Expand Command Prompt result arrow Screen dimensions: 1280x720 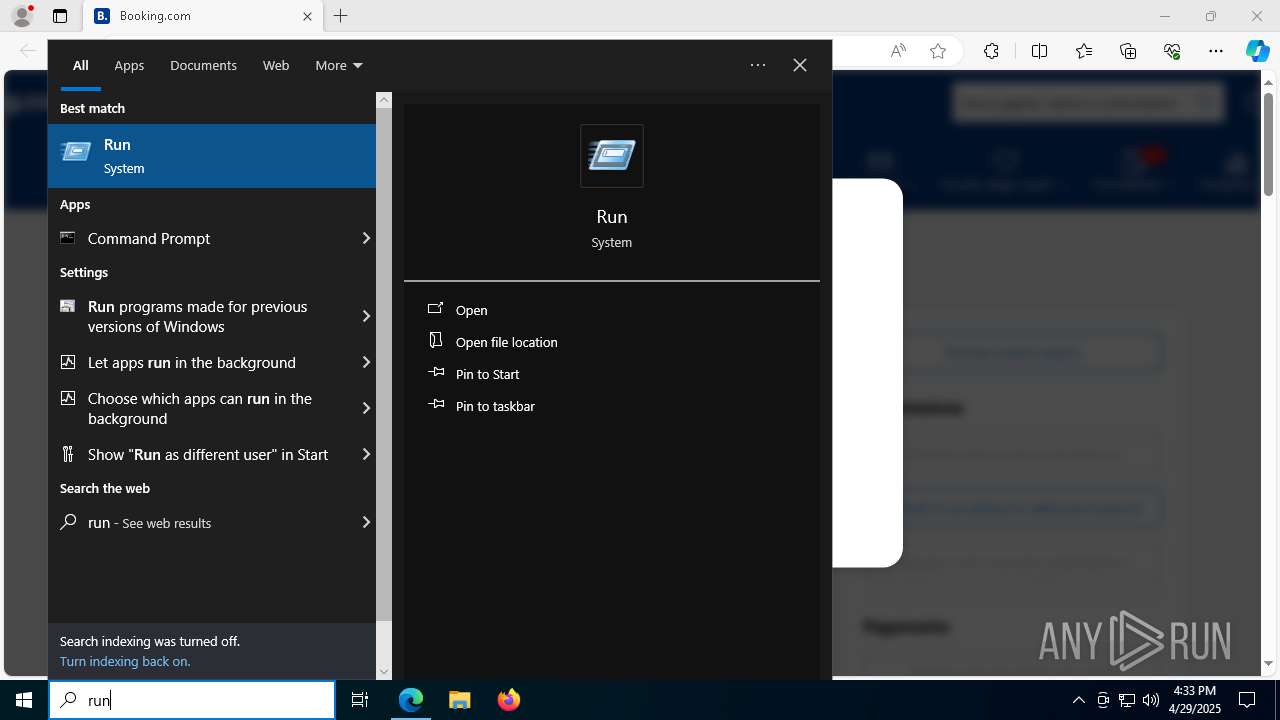point(366,238)
